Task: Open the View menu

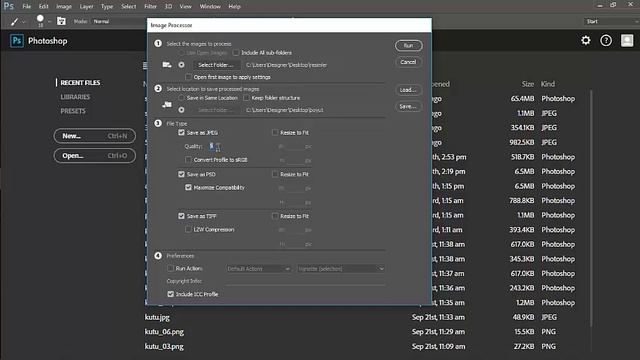Action: click(x=185, y=6)
